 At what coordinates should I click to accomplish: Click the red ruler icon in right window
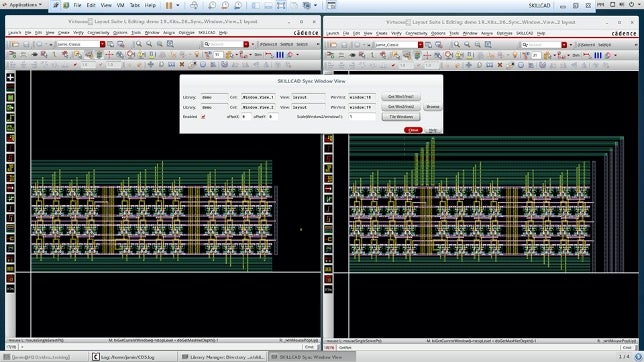[586, 55]
